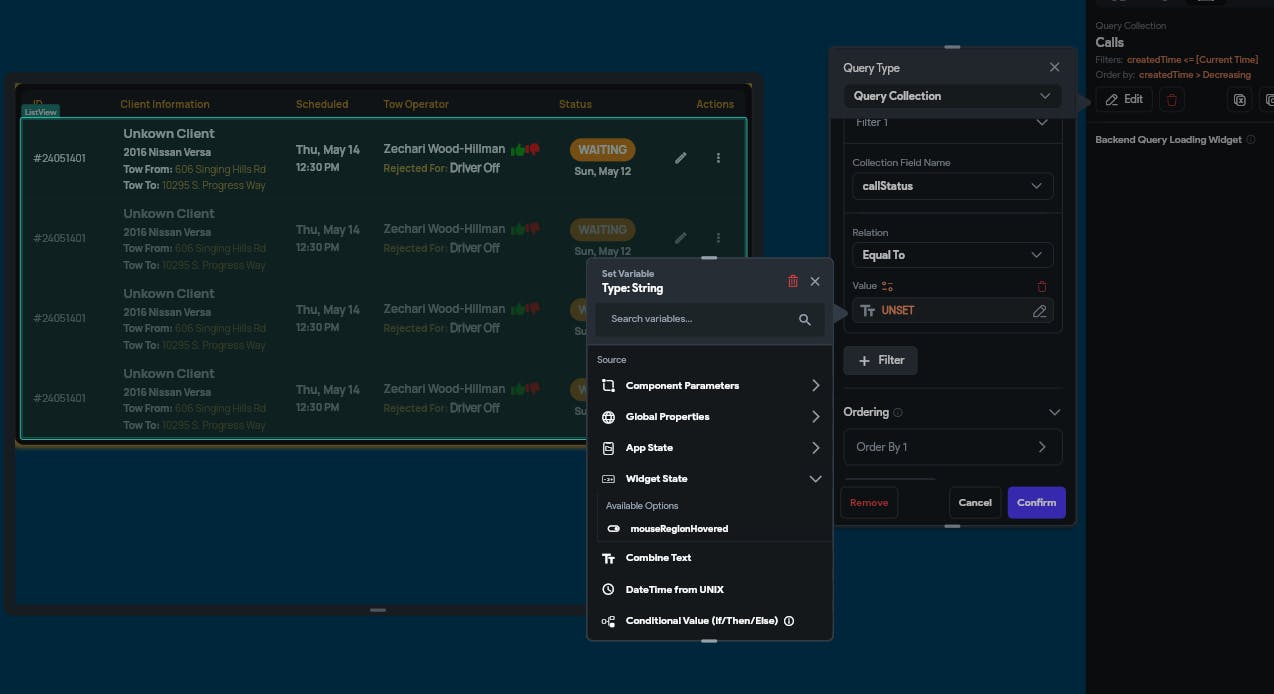
Task: Open the App State source
Action: pos(710,448)
